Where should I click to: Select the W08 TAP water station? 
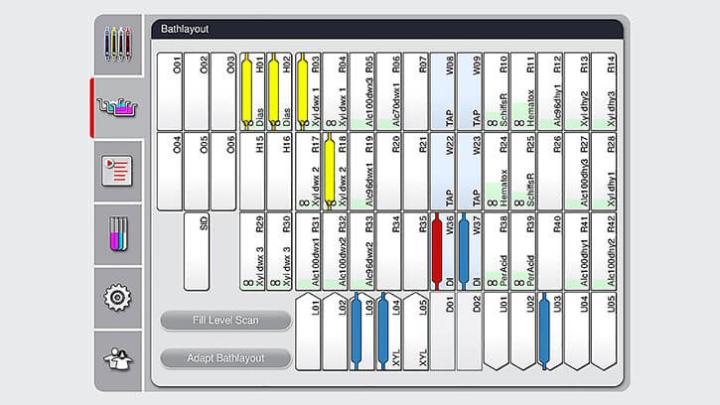tap(442, 92)
